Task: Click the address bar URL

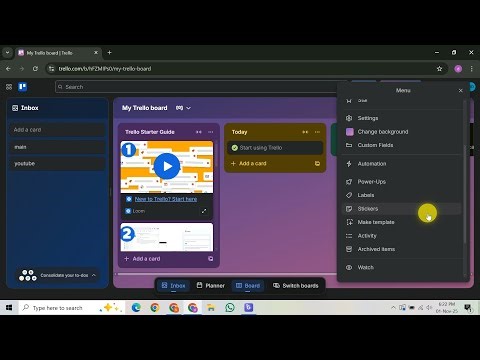Action: [105, 69]
